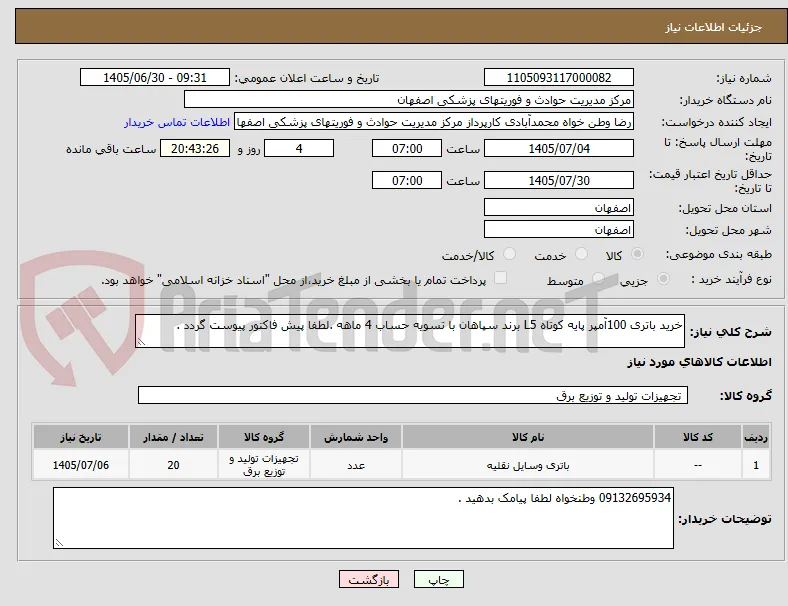Click the resize handle of description textarea
This screenshot has height=606, width=788.
pos(141,342)
